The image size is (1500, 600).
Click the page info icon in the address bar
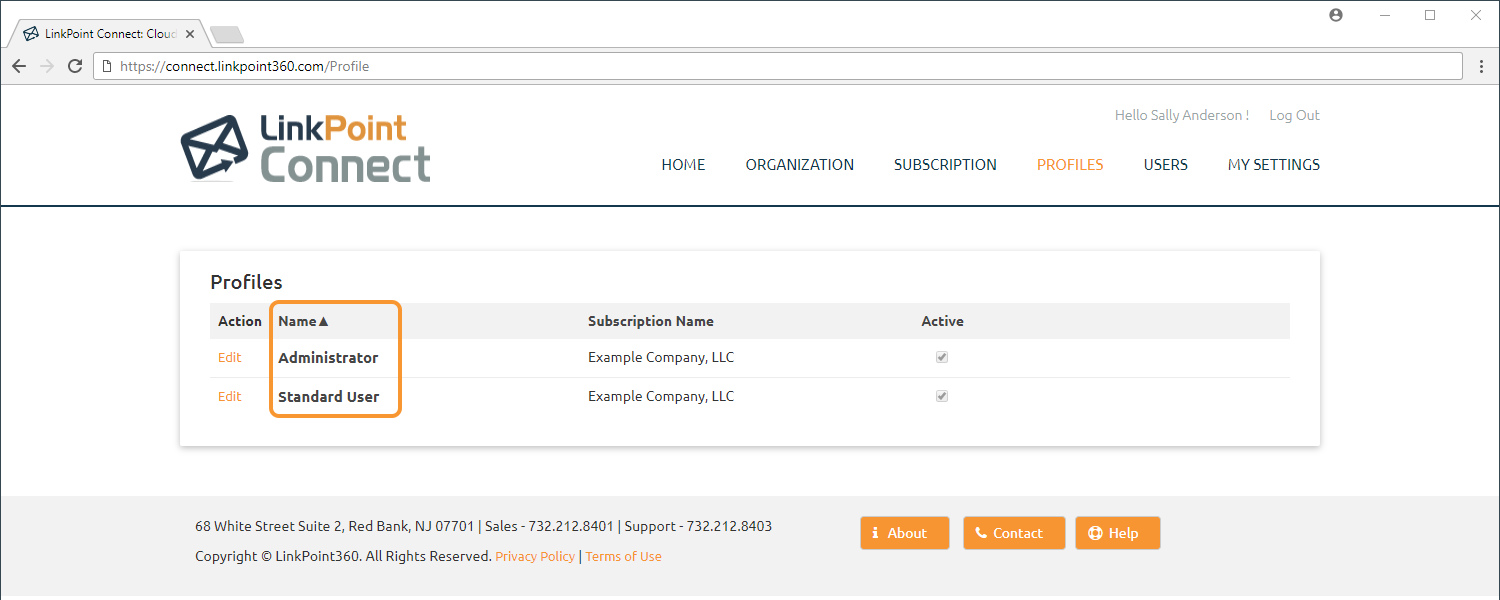pos(107,66)
